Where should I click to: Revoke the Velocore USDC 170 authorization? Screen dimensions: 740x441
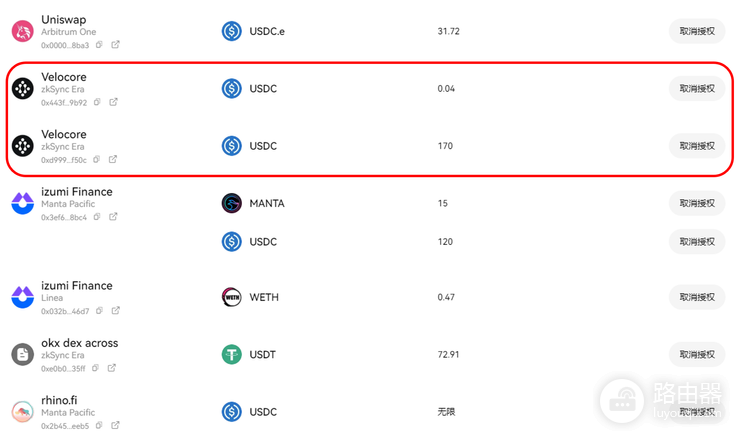click(697, 146)
